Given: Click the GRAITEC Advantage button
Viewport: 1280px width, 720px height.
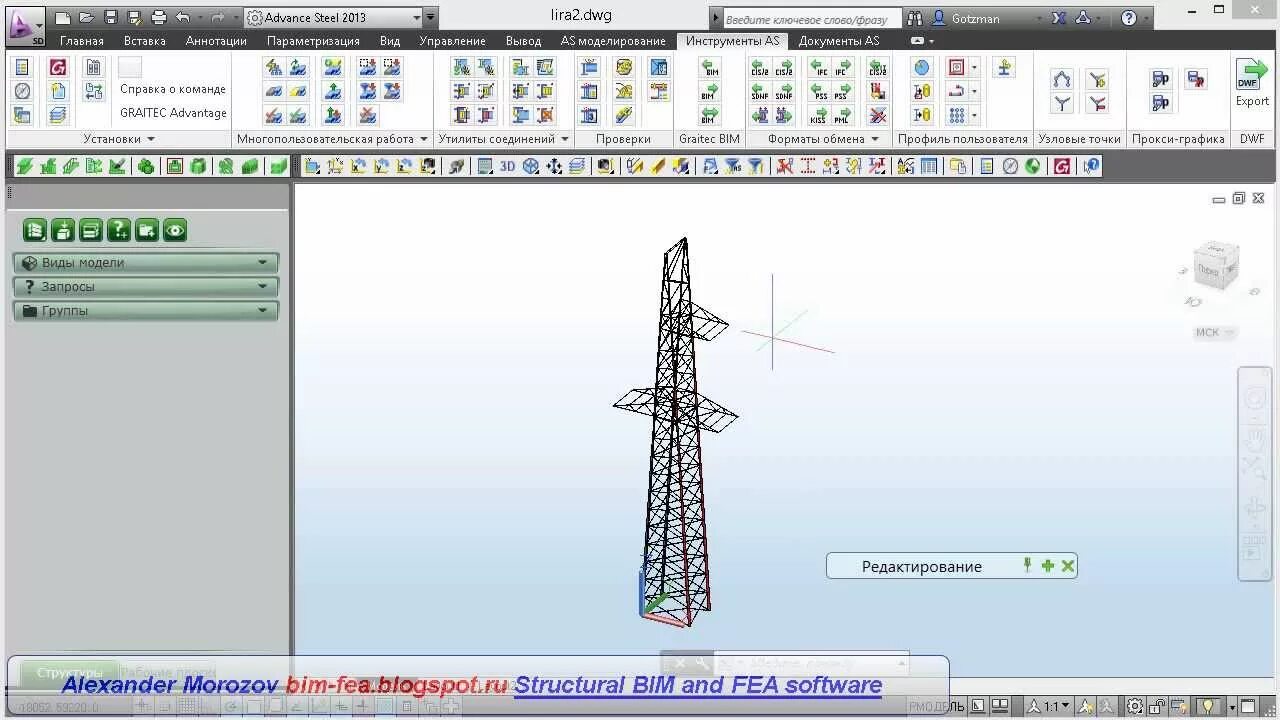Looking at the screenshot, I should (x=173, y=113).
